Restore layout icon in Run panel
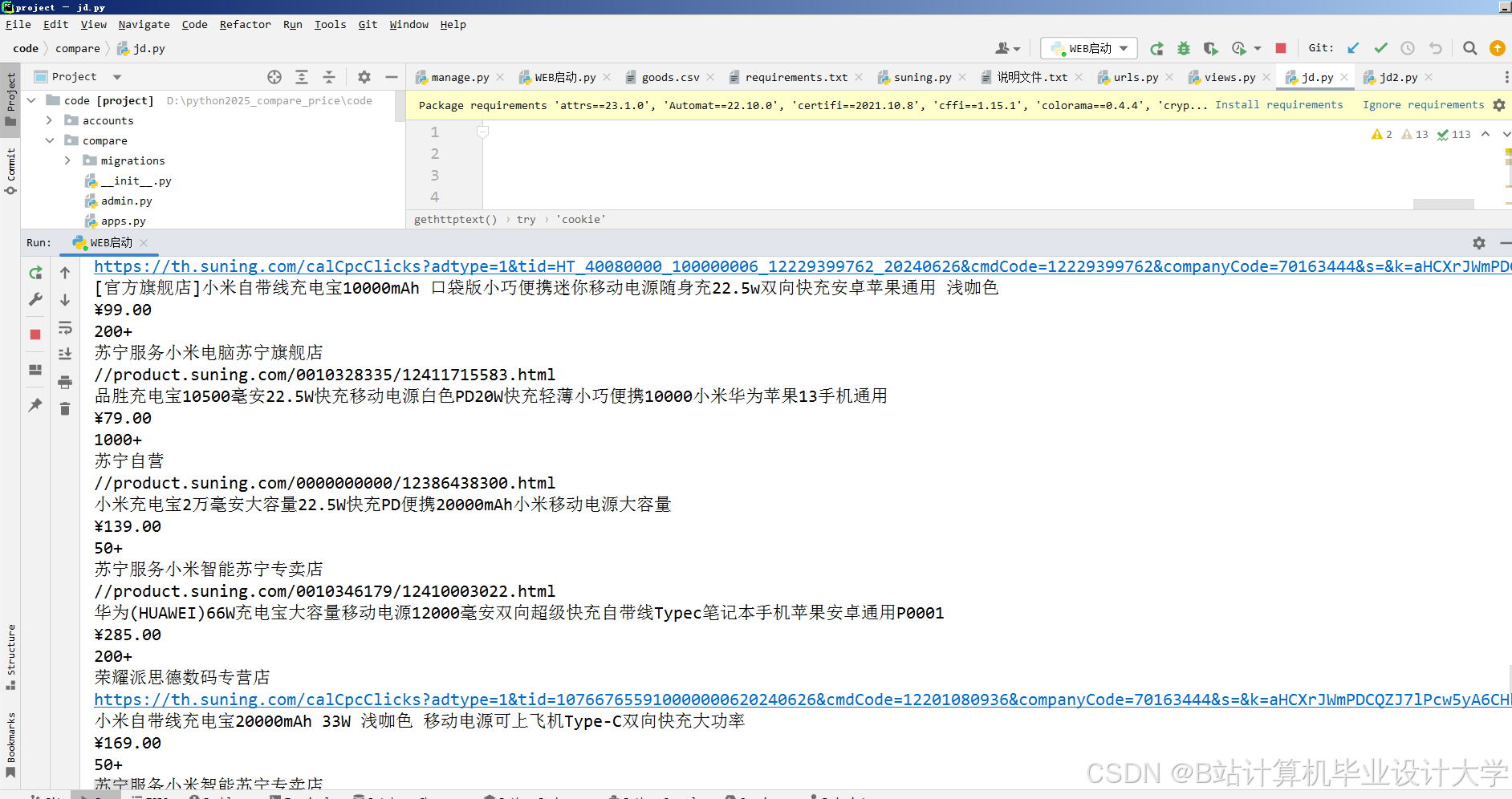The height and width of the screenshot is (799, 1512). (35, 370)
